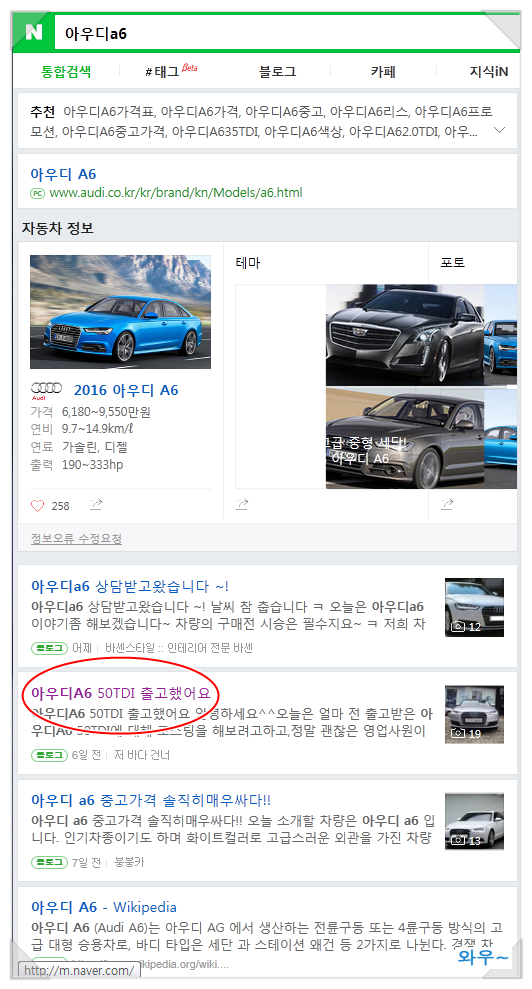Click share icon under the 테마 section
The width and height of the screenshot is (532, 989).
pos(242,504)
